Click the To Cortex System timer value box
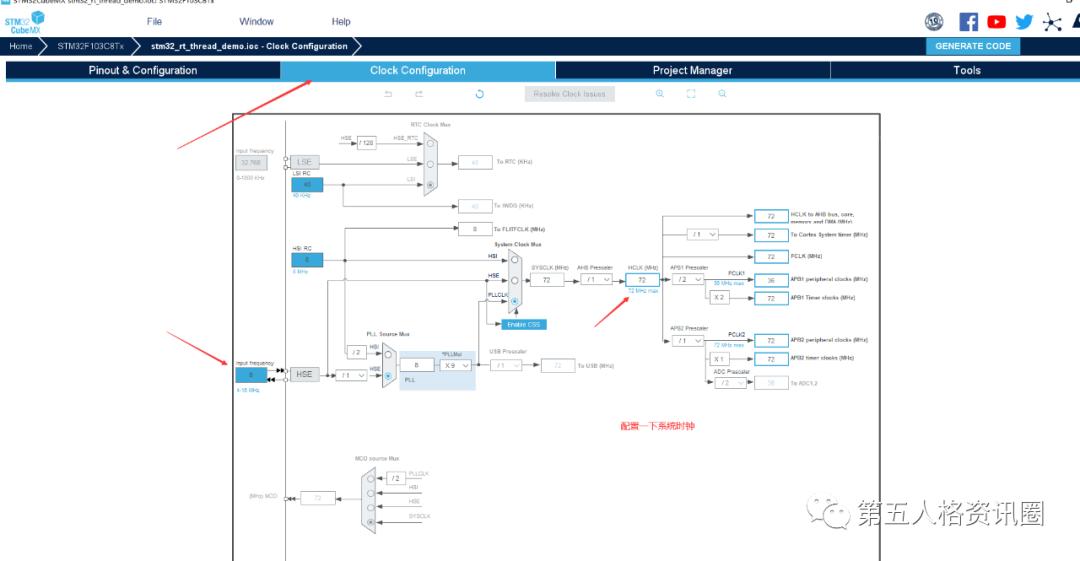This screenshot has width=1080, height=561. 771,235
